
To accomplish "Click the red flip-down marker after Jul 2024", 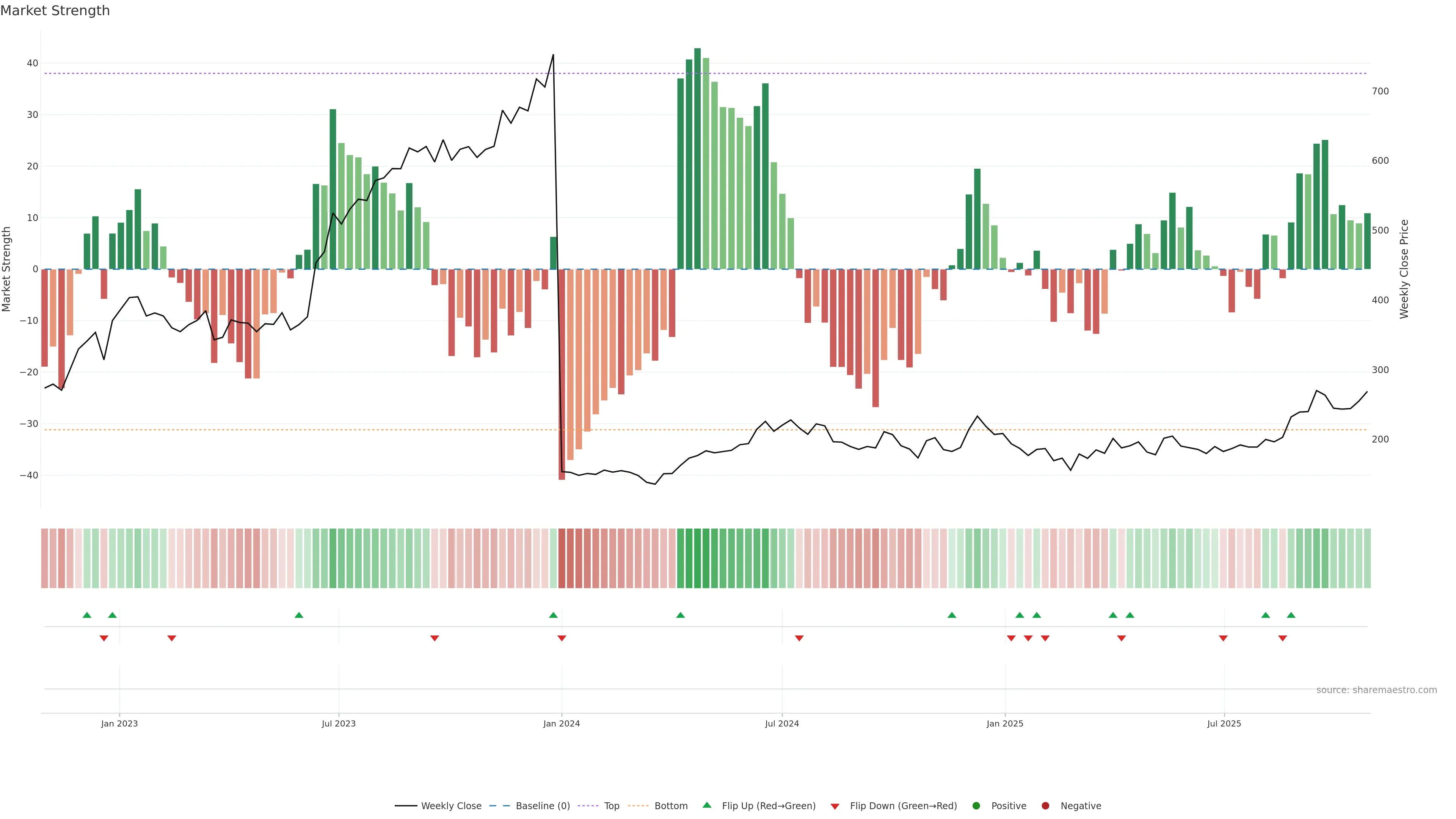I will pyautogui.click(x=799, y=638).
